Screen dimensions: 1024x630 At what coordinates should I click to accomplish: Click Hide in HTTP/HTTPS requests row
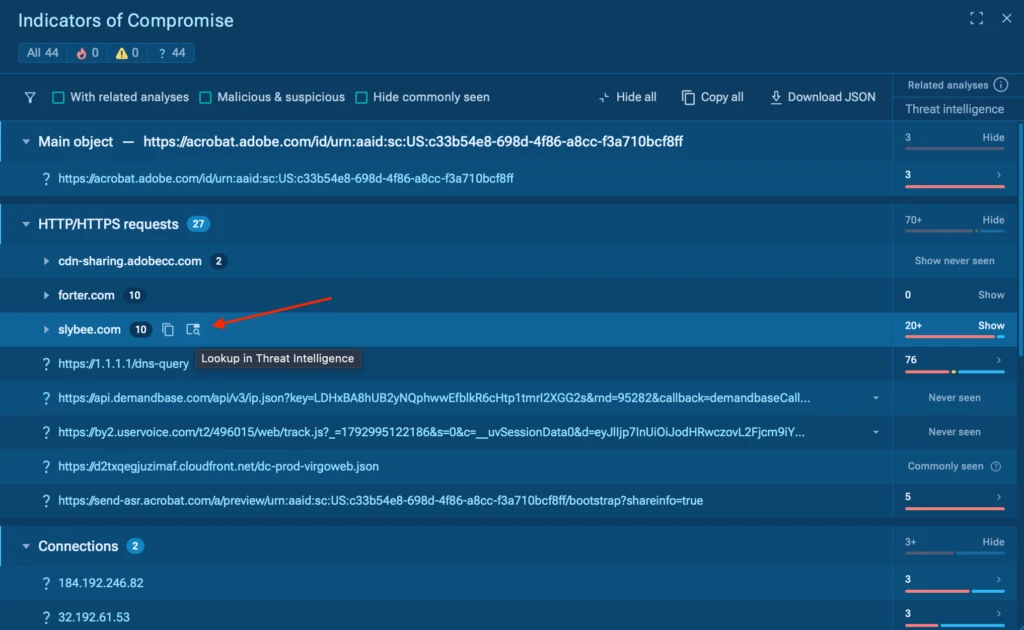point(993,220)
